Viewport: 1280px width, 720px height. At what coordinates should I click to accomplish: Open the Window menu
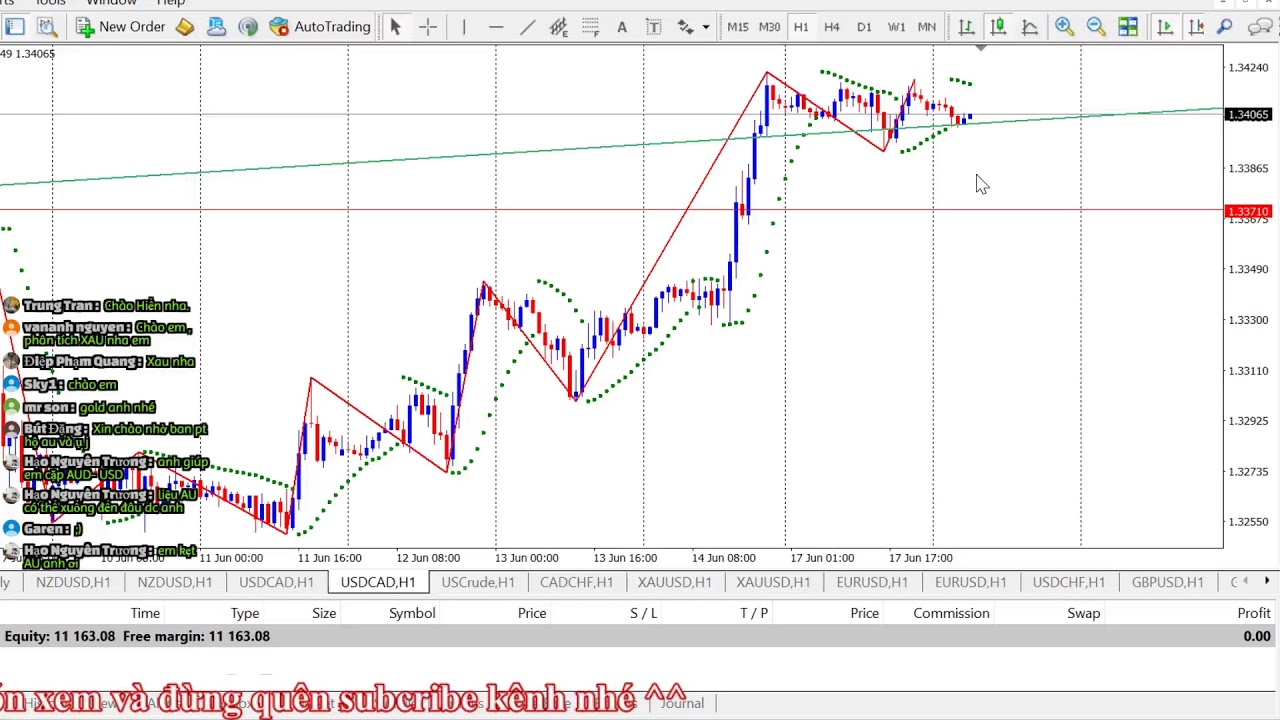tap(110, 3)
